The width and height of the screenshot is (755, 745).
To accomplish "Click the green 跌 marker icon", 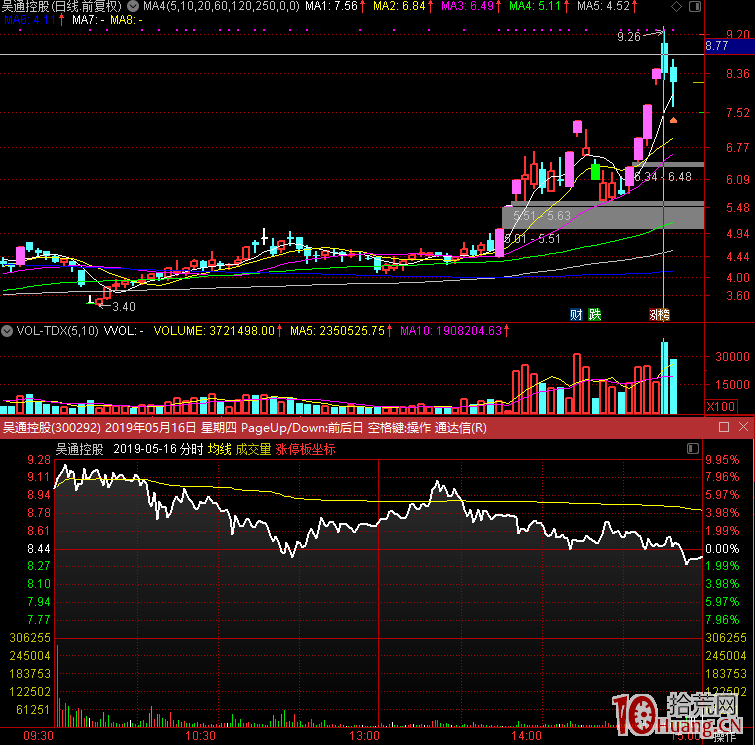I will tap(595, 314).
